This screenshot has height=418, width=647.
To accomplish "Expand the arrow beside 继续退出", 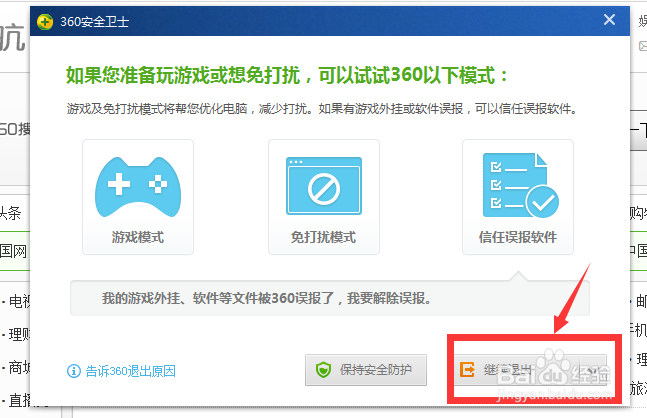I will pyautogui.click(x=593, y=370).
